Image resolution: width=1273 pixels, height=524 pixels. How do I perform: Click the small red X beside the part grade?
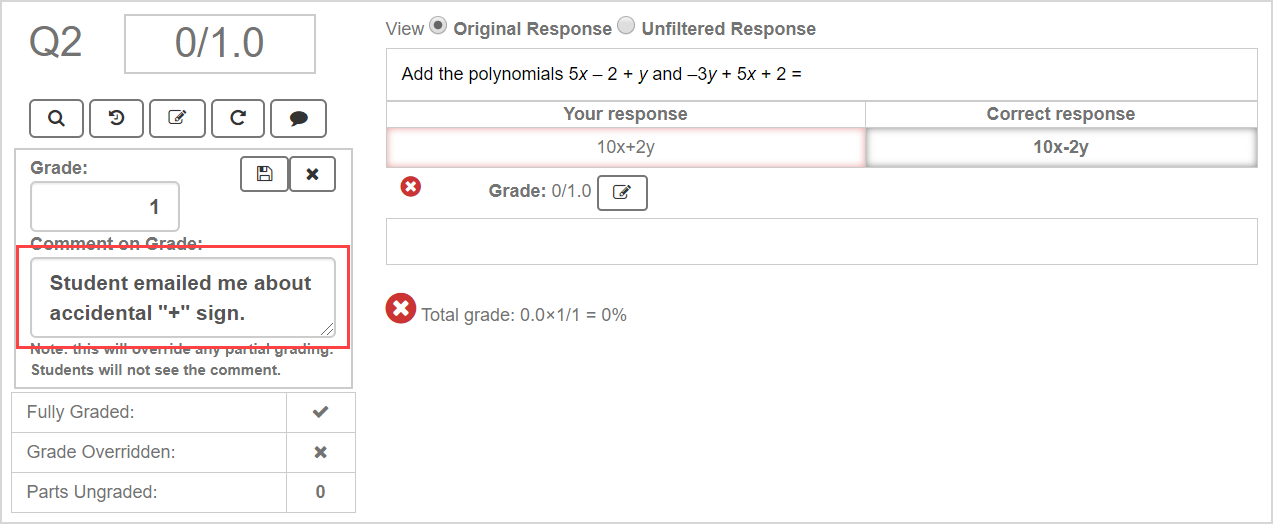pyautogui.click(x=410, y=186)
